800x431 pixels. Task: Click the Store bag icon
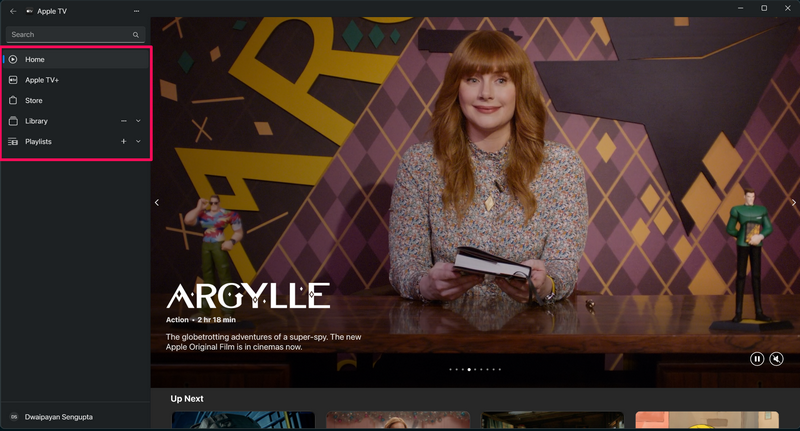13,100
